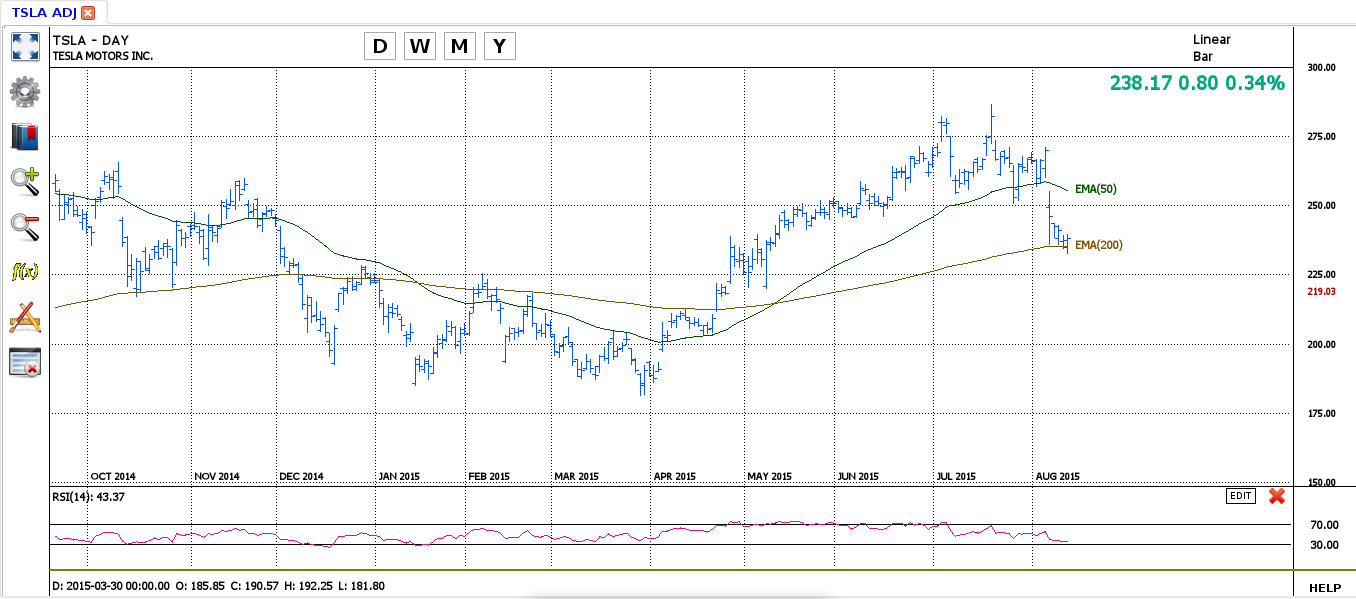This screenshot has width=1356, height=599.
Task: Close the TSLA ADJ tab
Action: coord(88,13)
